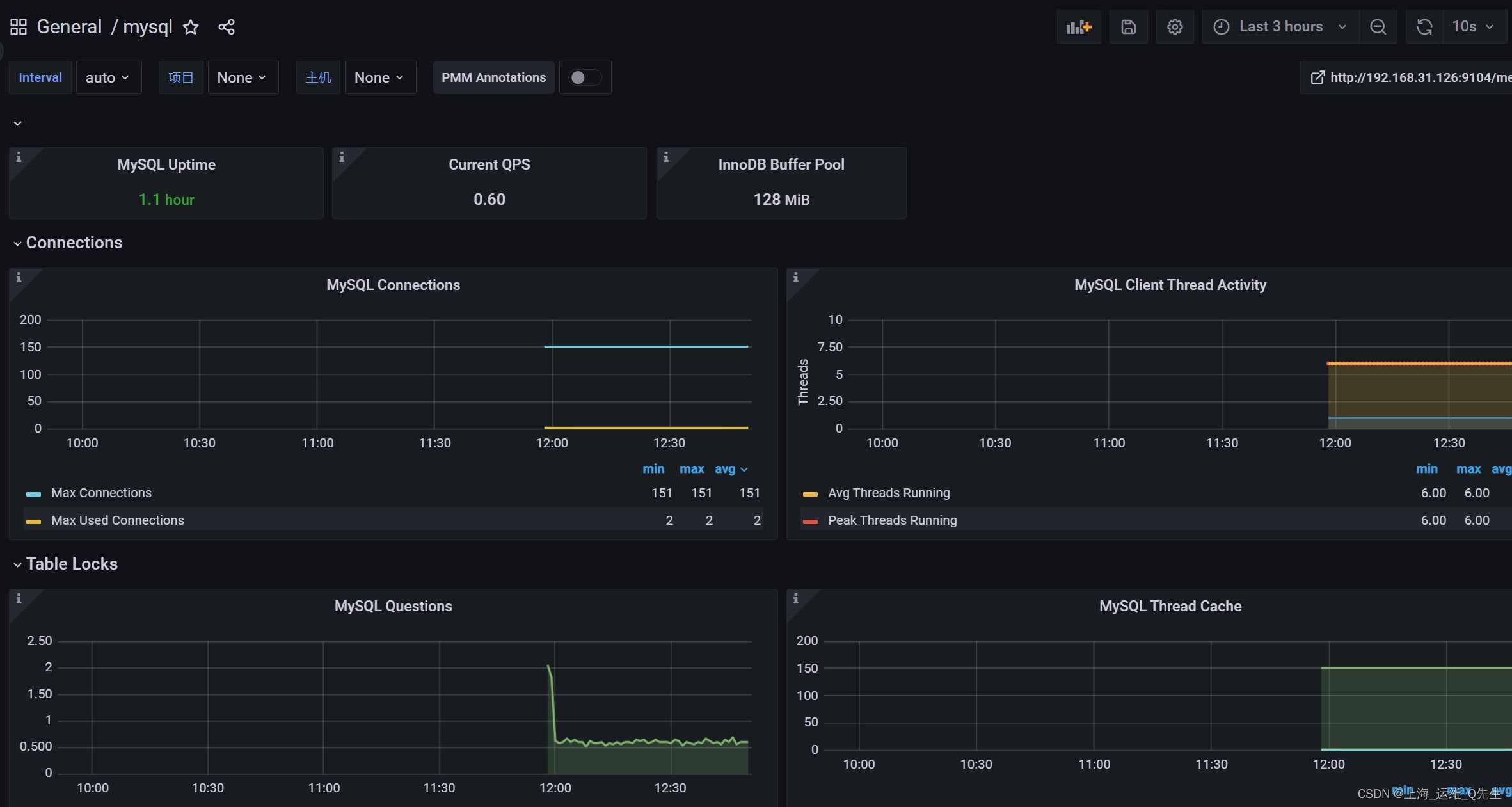Sort Connections legend by max column

point(692,469)
